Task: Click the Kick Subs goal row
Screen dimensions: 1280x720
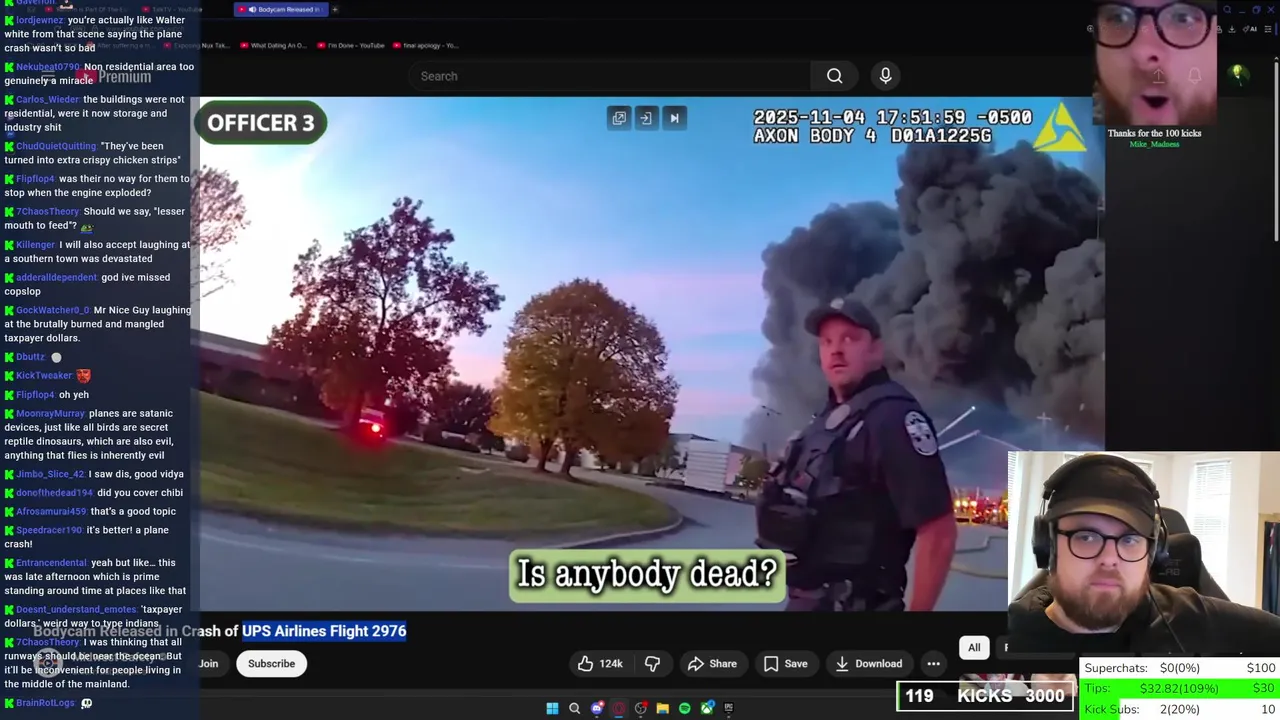Action: point(1179,709)
